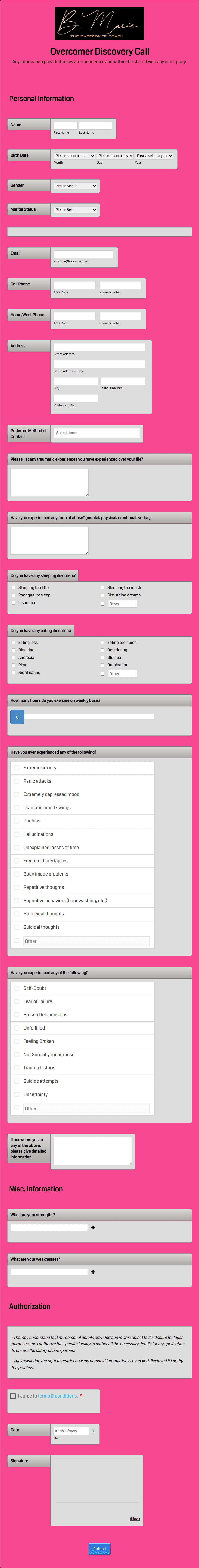199x1568 pixels.
Task: Check the Bulimia eating disorder option
Action: [102, 657]
